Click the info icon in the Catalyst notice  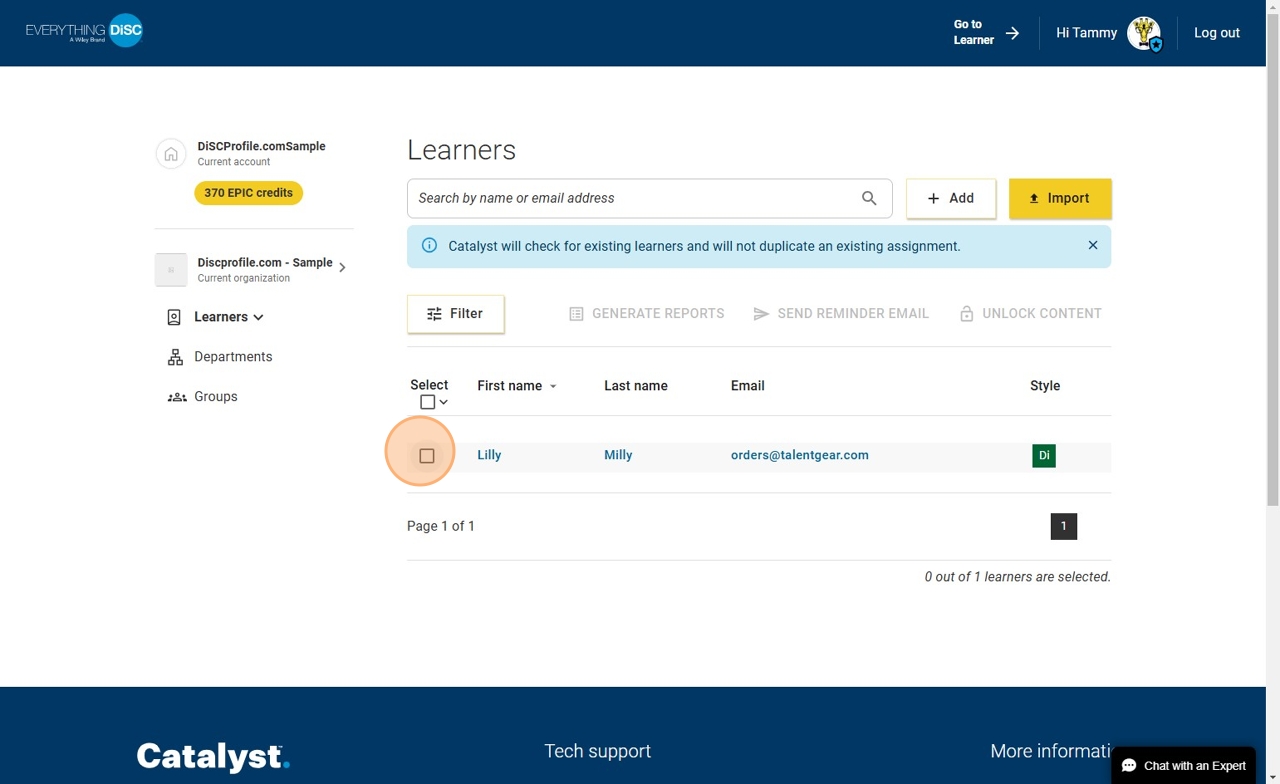429,246
